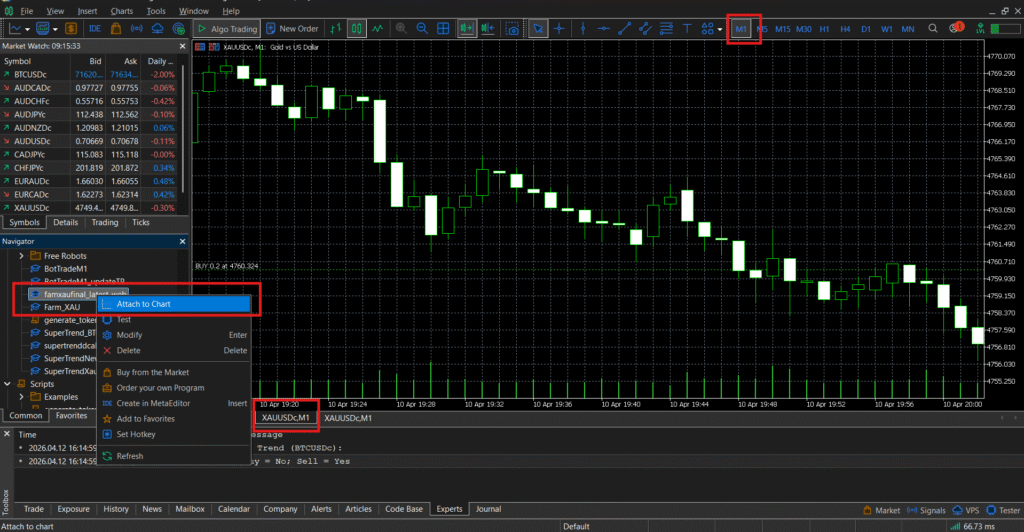The width and height of the screenshot is (1024, 532).
Task: Choose Attach to Chart in context menu
Action: (143, 304)
